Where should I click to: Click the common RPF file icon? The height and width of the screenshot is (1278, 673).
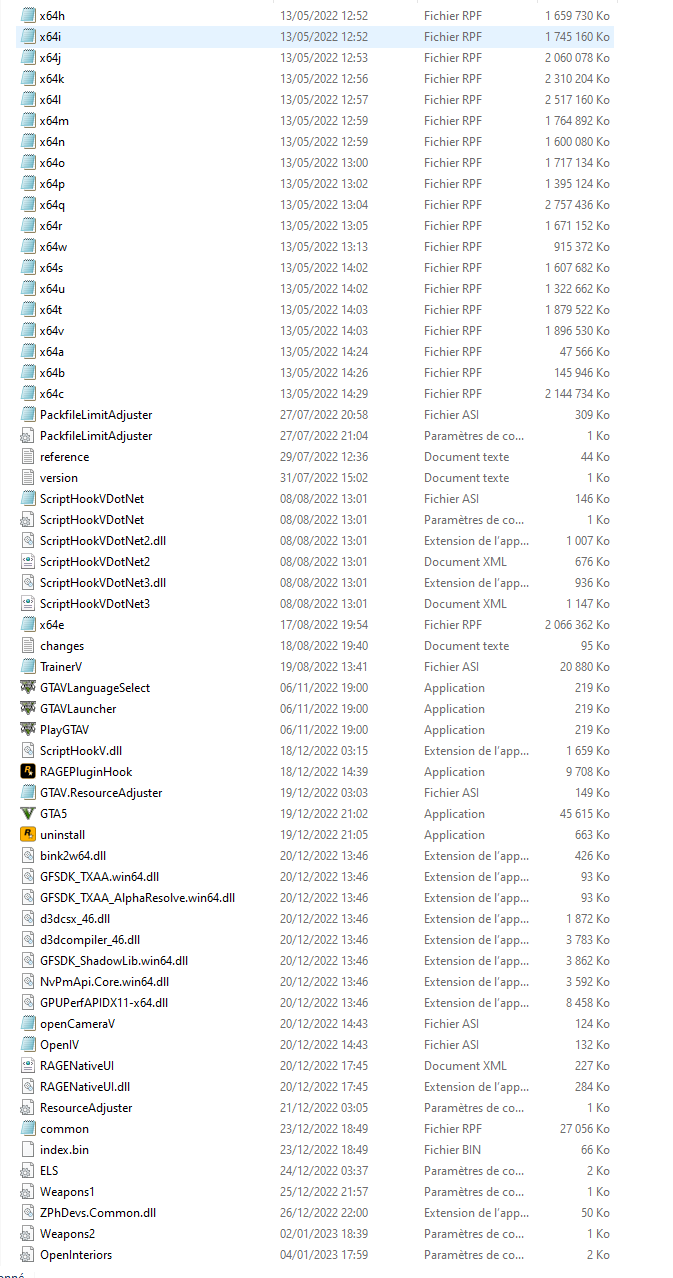(28, 1128)
